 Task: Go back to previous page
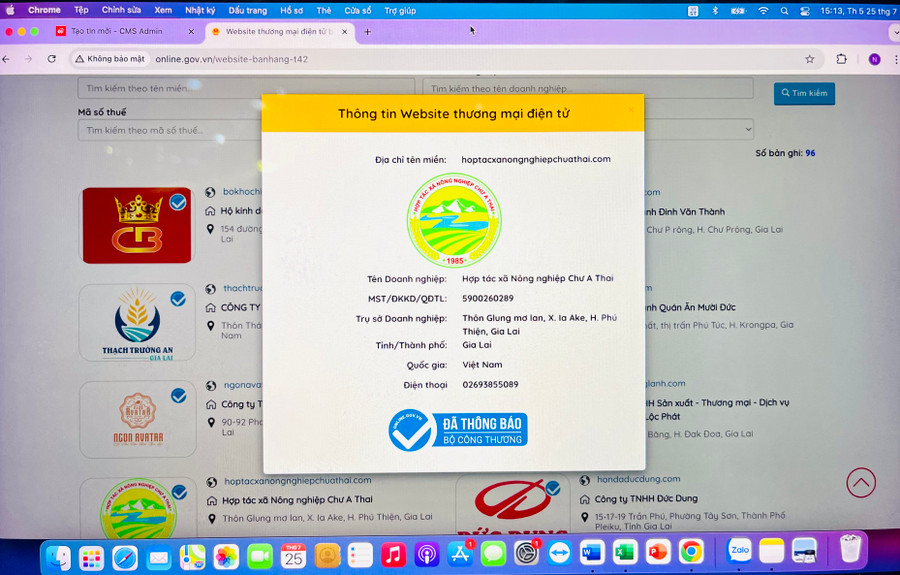[6, 59]
